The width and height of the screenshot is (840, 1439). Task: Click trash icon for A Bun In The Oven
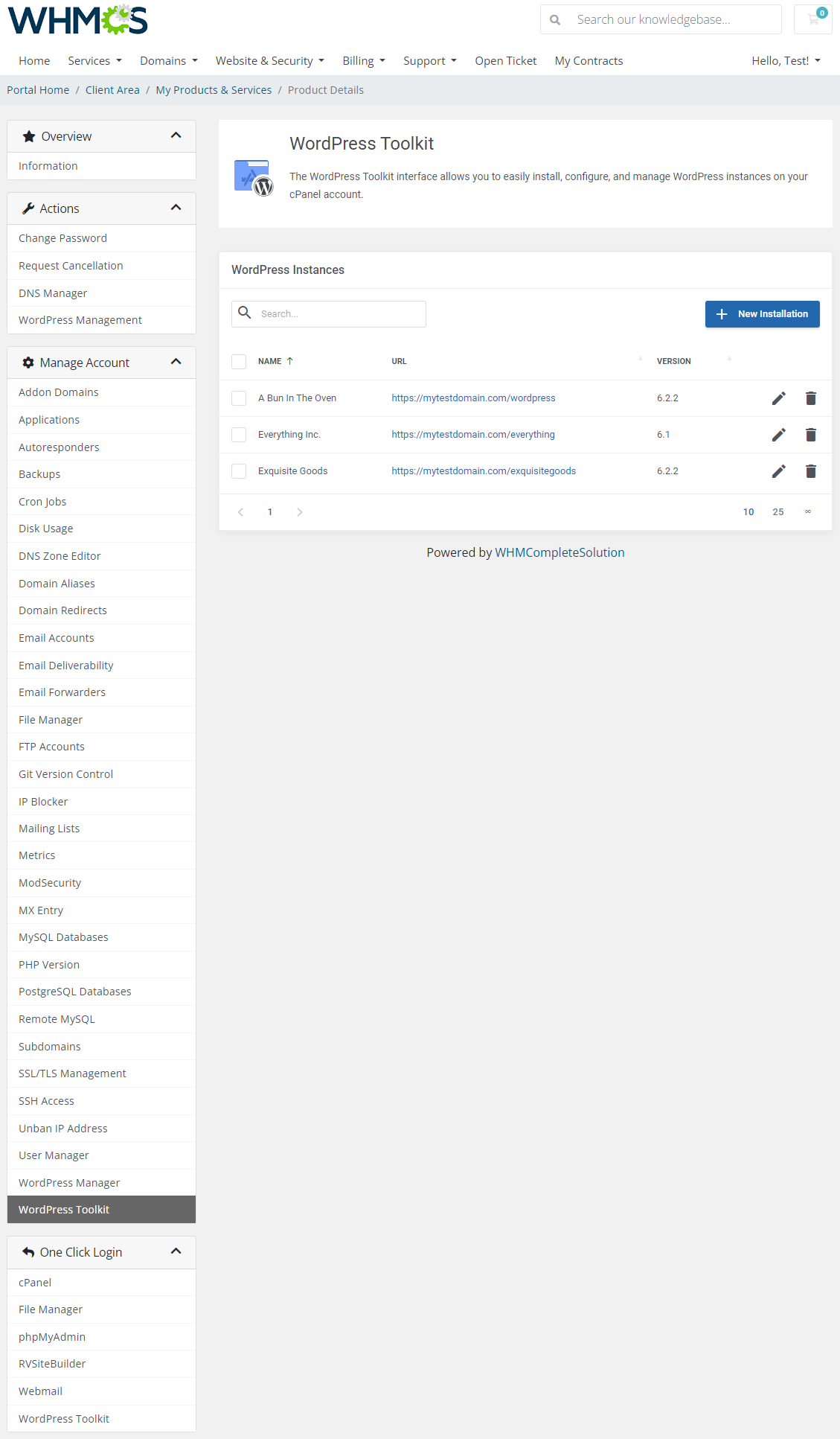click(x=811, y=398)
